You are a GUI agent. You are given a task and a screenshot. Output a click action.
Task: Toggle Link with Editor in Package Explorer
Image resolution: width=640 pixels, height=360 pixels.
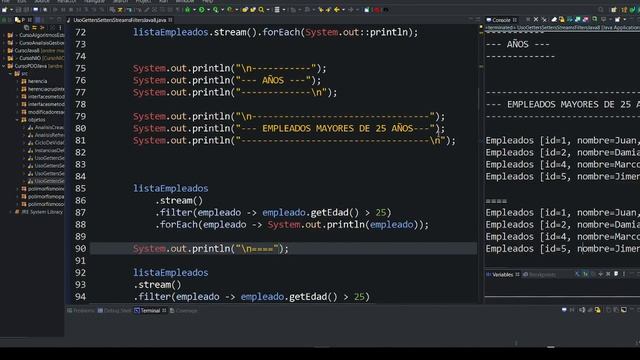pos(34,27)
